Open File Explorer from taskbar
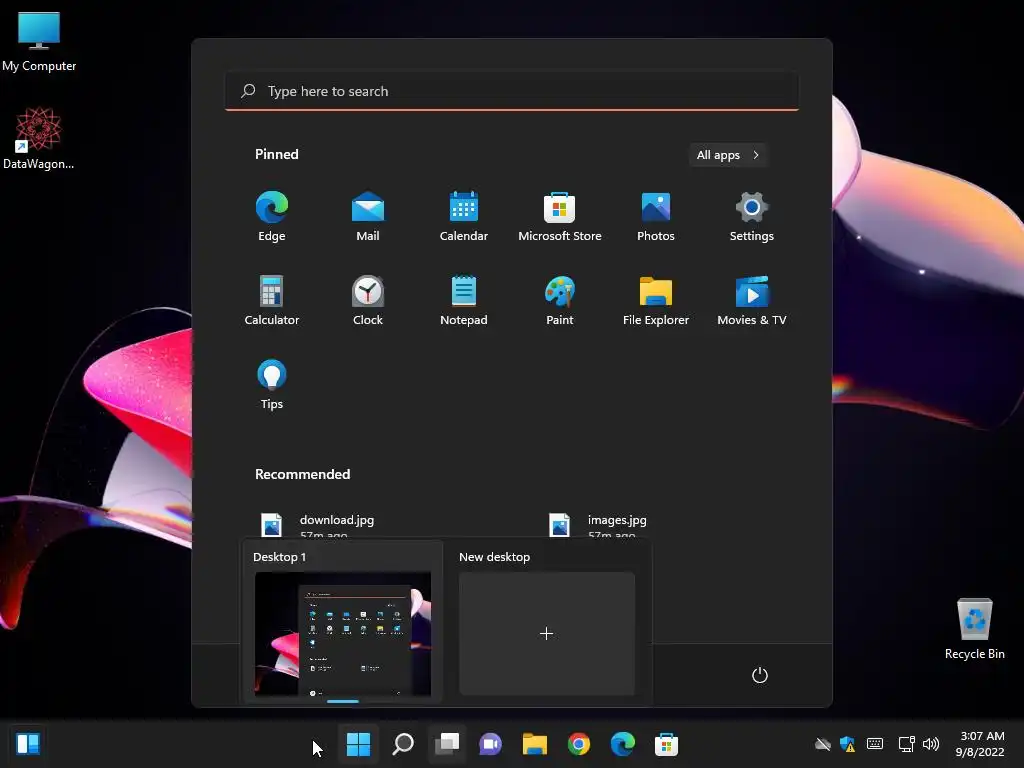1024x768 pixels. [x=535, y=744]
